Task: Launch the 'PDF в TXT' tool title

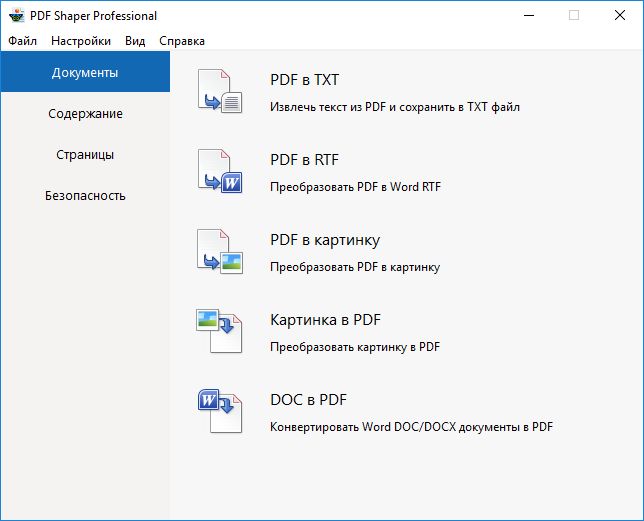Action: point(305,80)
